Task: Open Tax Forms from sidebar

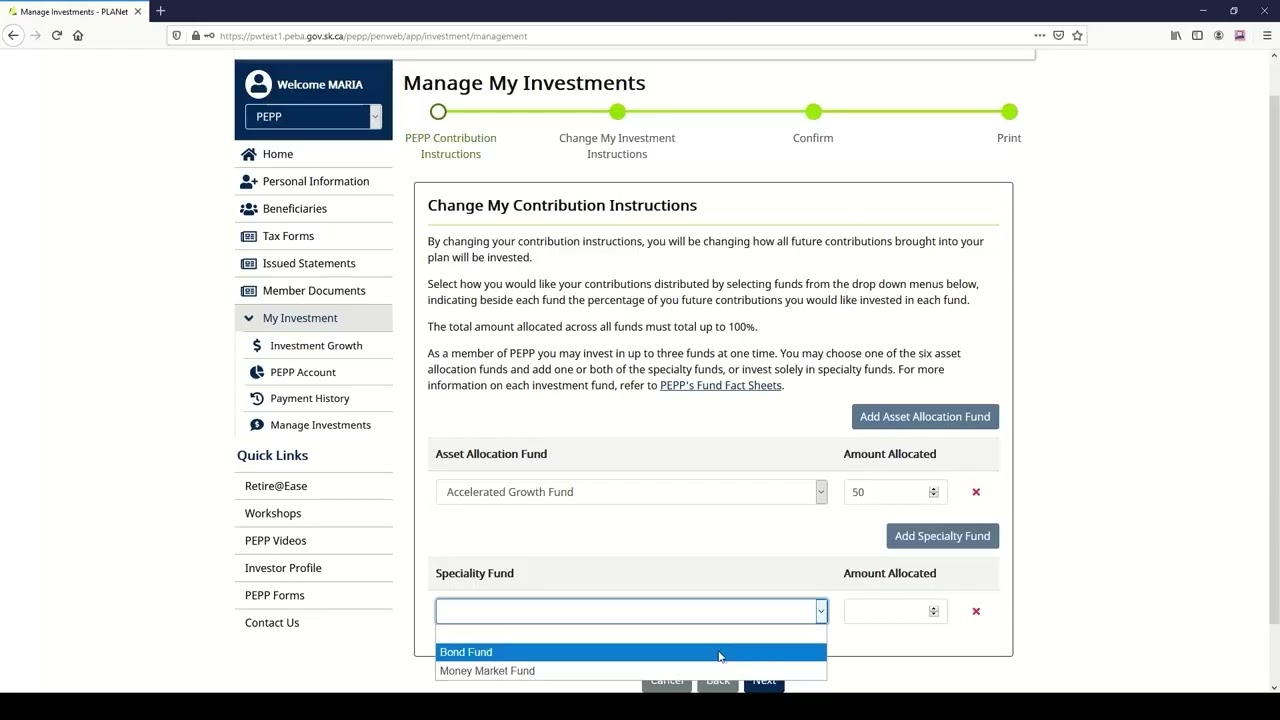Action: (x=288, y=236)
